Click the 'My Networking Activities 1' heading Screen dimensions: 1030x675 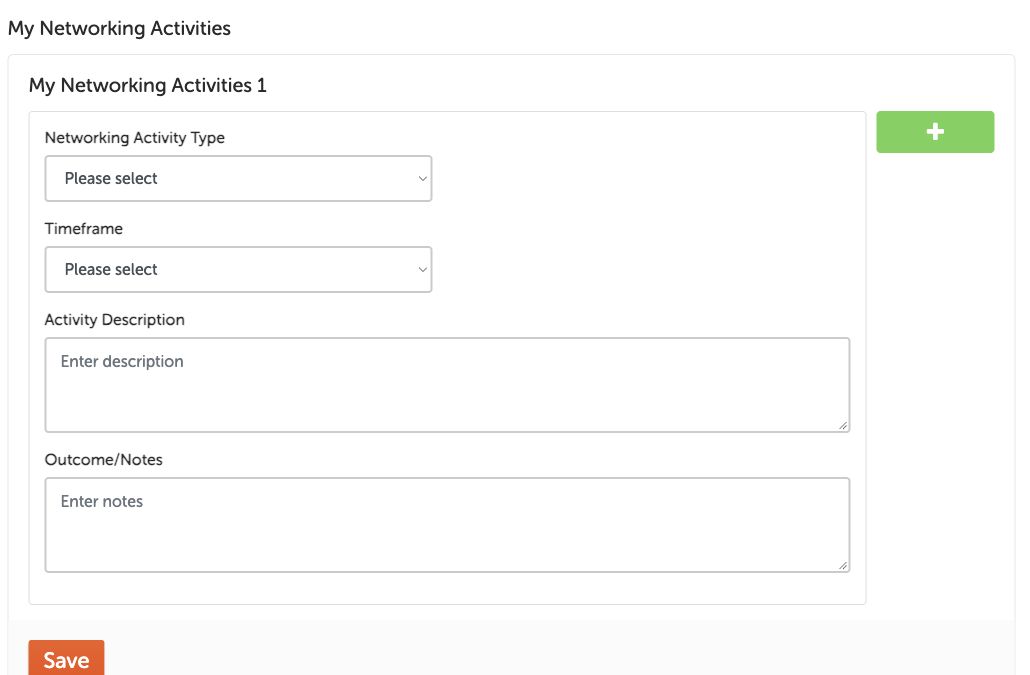click(148, 85)
